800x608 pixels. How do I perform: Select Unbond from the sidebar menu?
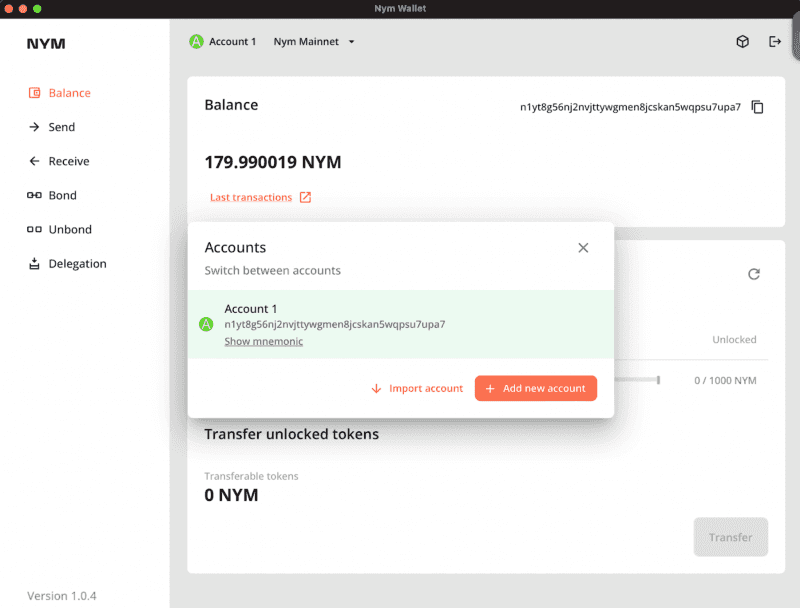70,230
